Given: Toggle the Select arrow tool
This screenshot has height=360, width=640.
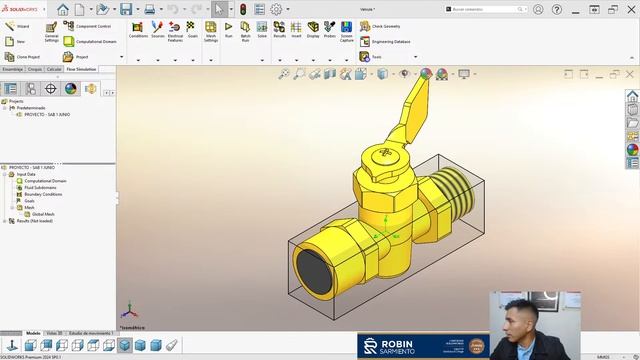Looking at the screenshot, I should pyautogui.click(x=219, y=9).
